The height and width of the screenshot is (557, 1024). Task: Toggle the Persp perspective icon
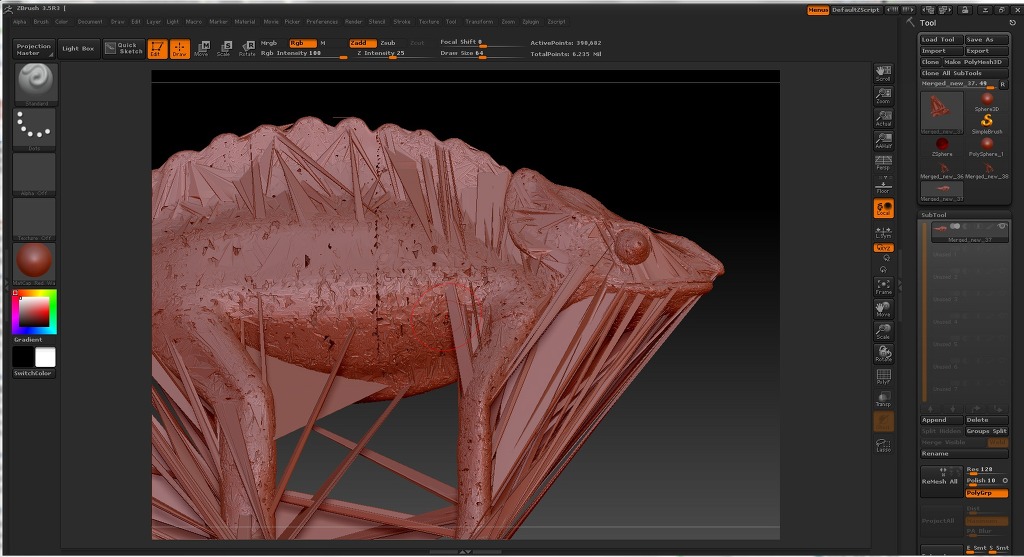[883, 163]
